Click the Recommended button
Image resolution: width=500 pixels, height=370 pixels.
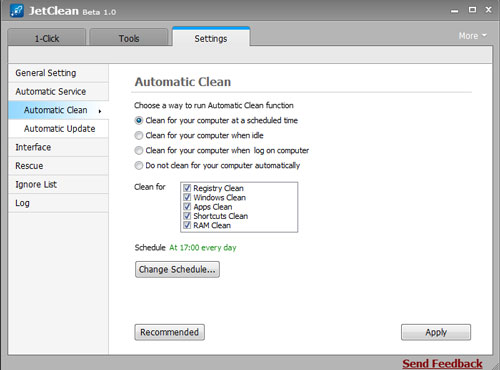tap(170, 332)
